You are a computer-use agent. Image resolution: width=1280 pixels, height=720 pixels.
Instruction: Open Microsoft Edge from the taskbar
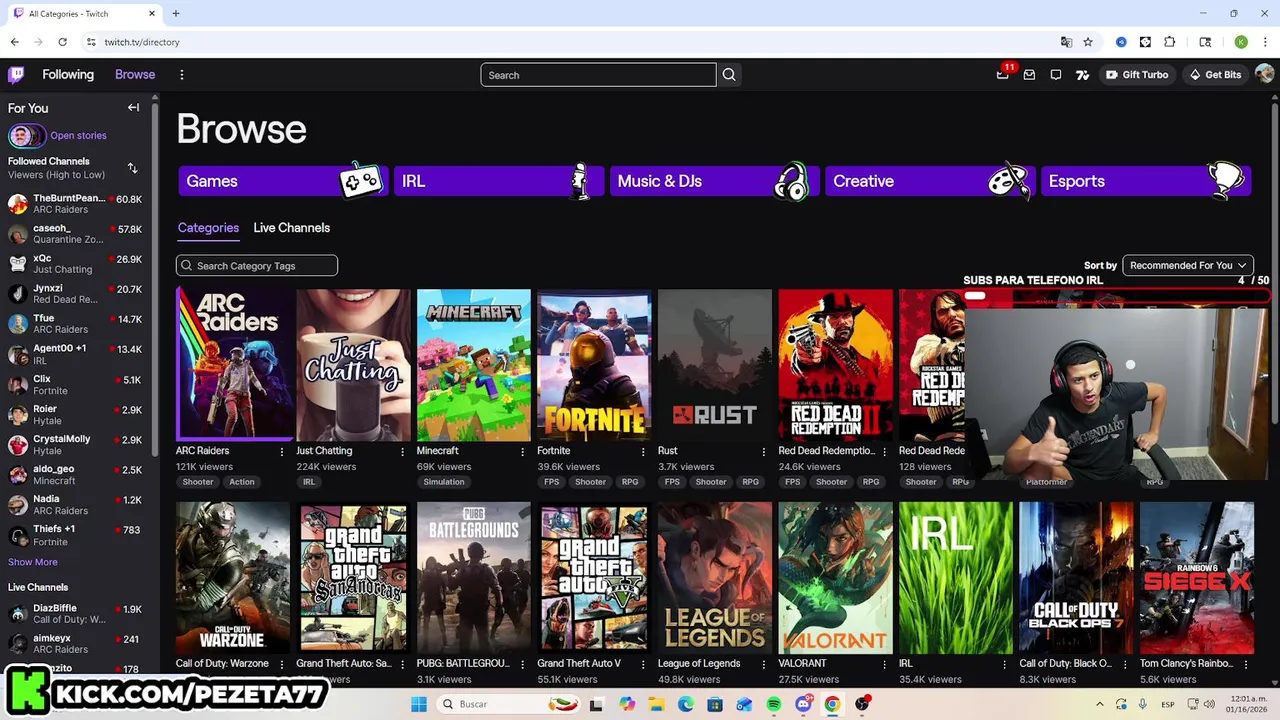point(685,704)
